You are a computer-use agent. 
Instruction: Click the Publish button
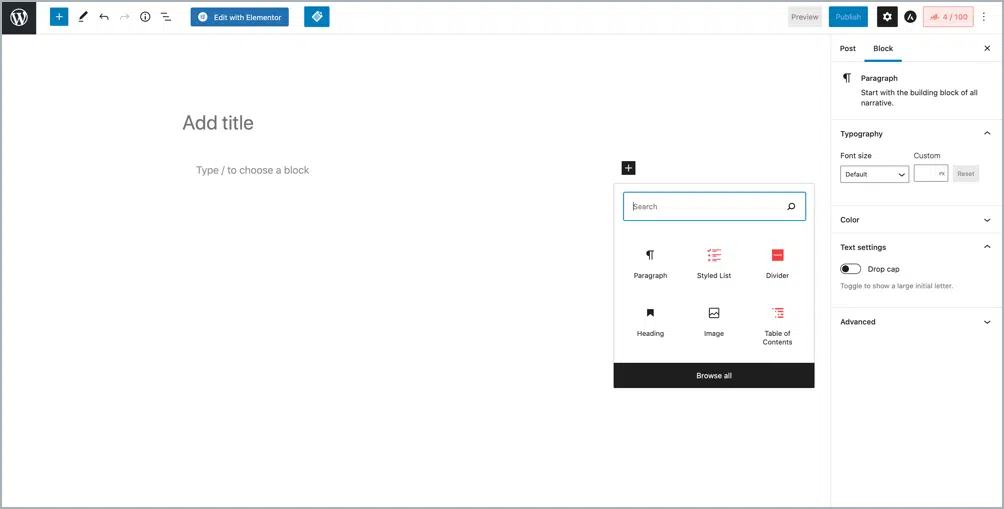coord(848,17)
